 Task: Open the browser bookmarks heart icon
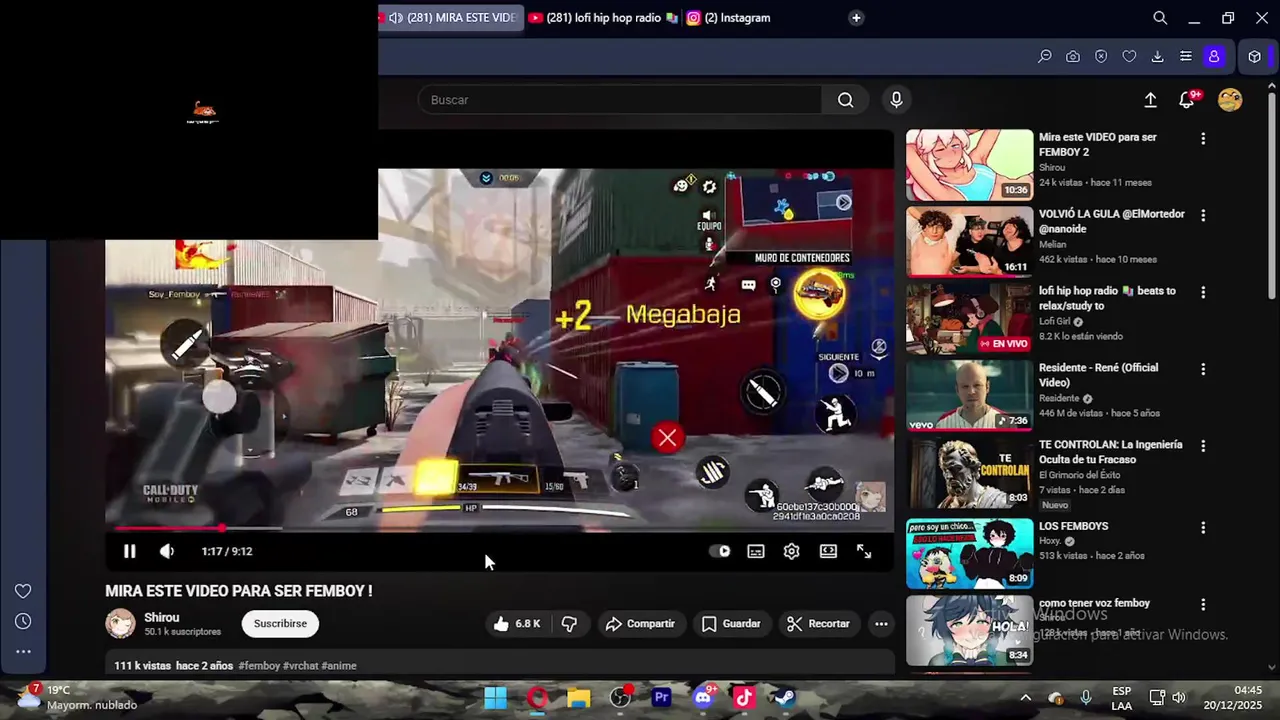pos(1129,56)
